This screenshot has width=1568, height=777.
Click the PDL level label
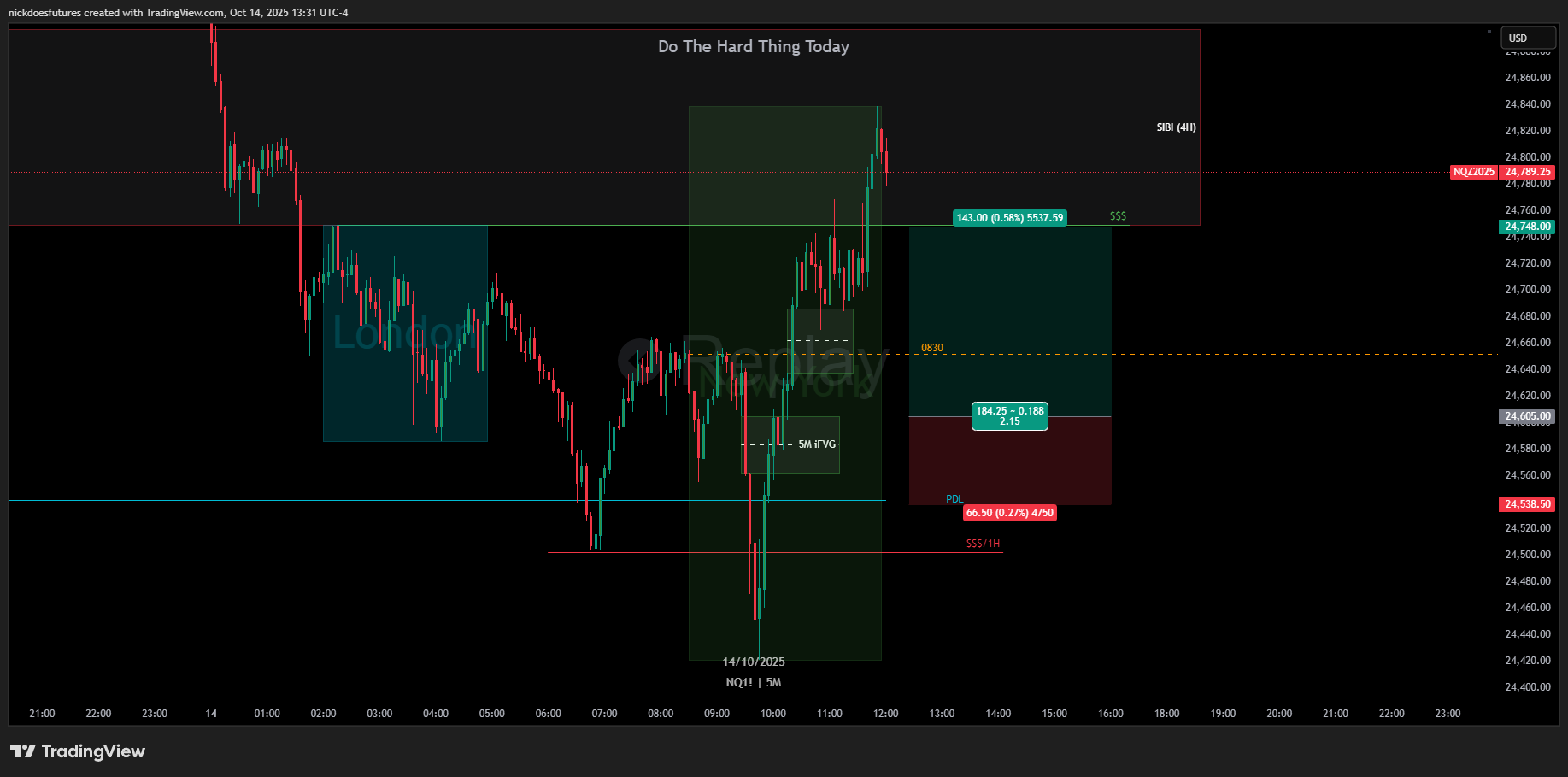(954, 499)
